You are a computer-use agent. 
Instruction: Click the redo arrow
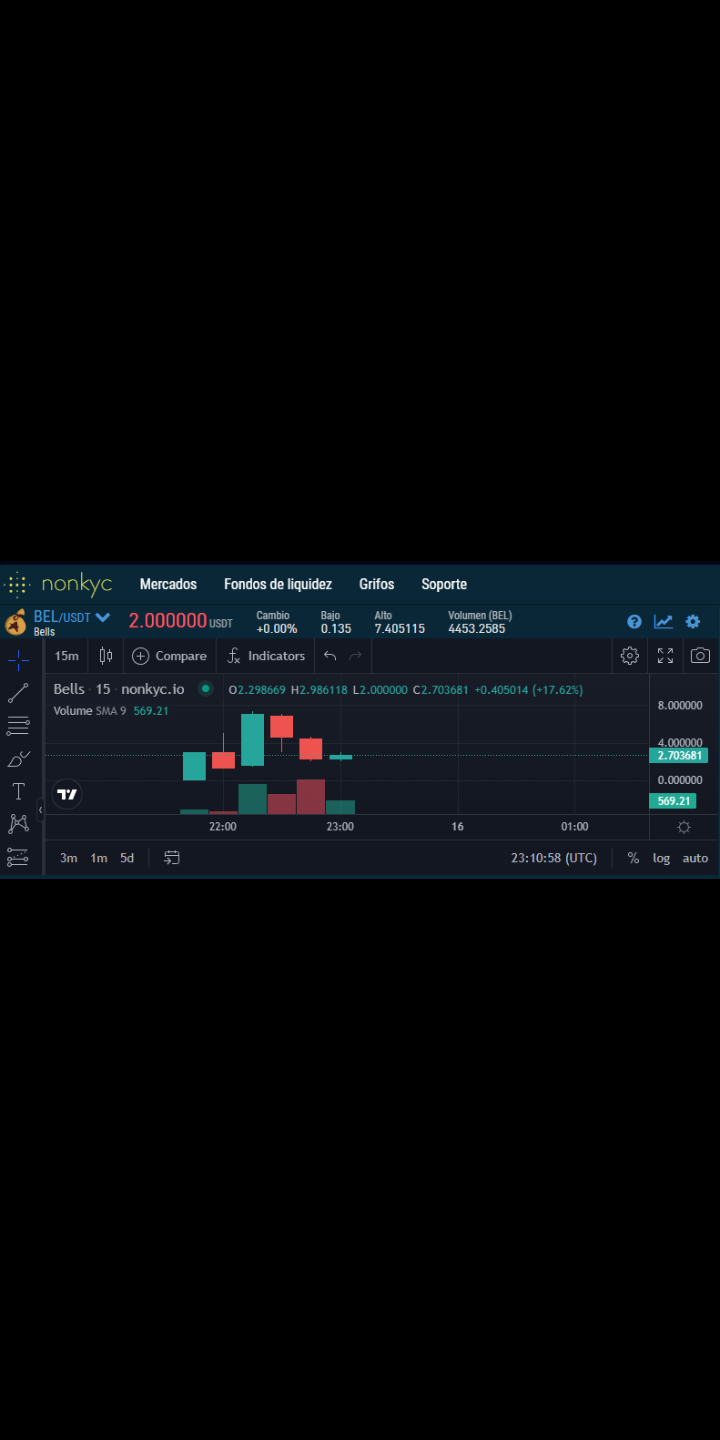[356, 656]
